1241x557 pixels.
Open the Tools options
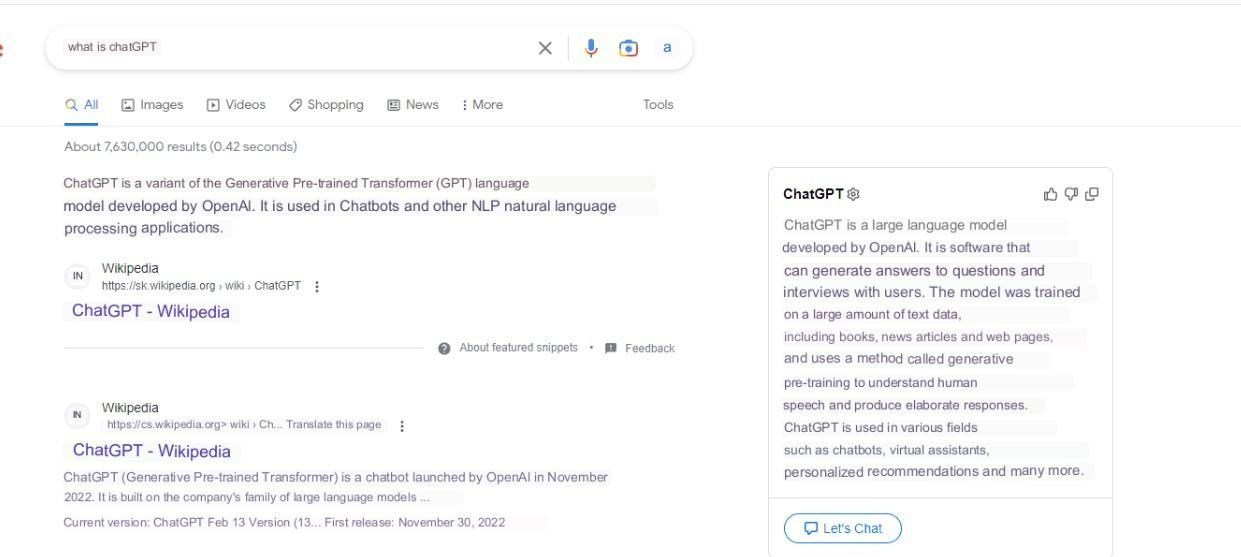tap(658, 105)
